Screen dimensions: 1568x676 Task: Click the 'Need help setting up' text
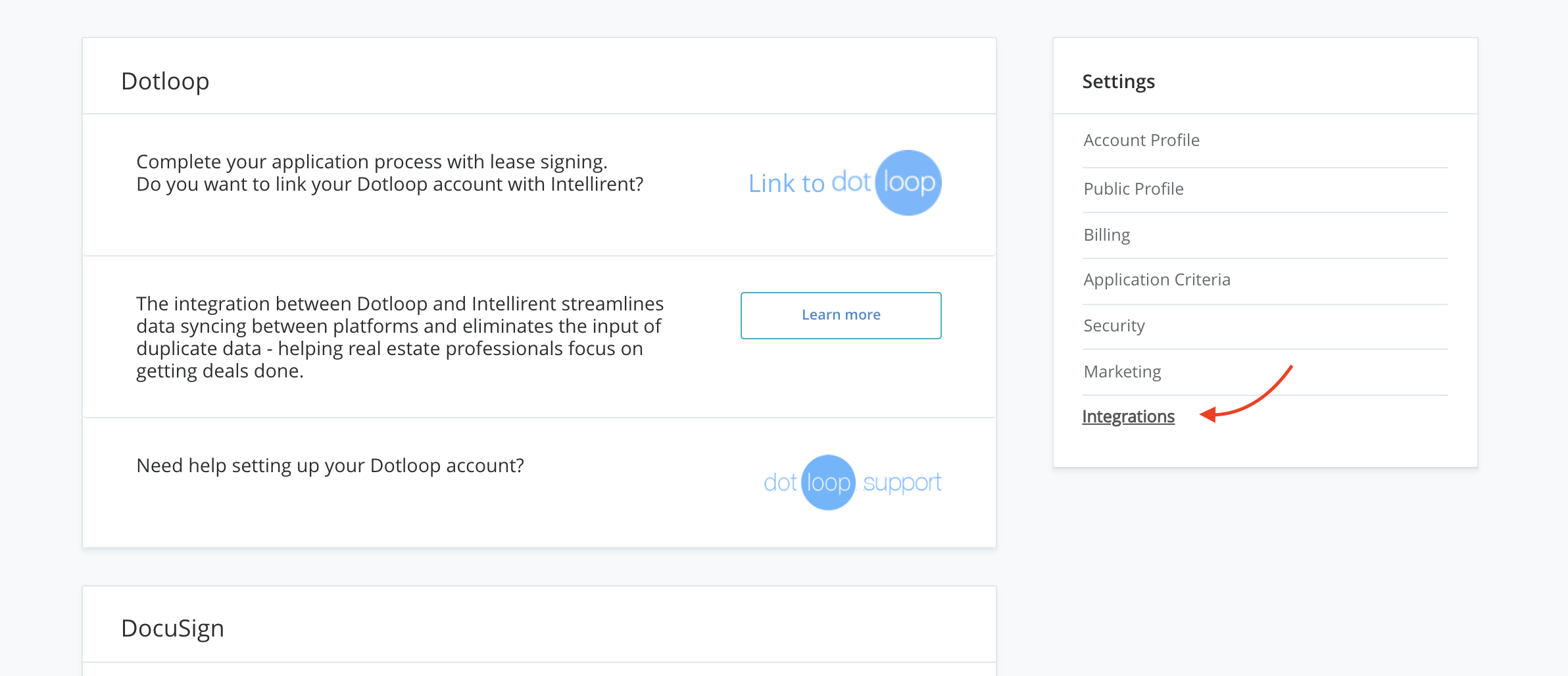coord(330,466)
